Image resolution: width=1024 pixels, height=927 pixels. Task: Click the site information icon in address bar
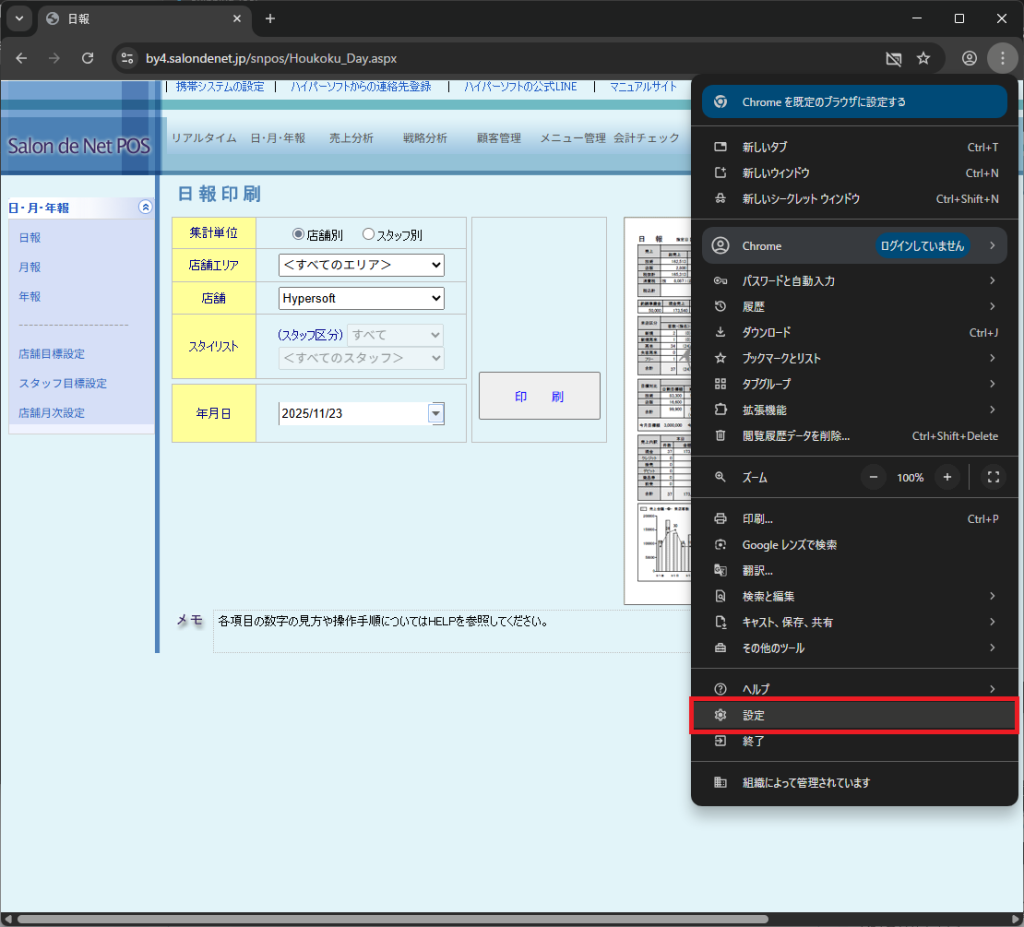[127, 58]
